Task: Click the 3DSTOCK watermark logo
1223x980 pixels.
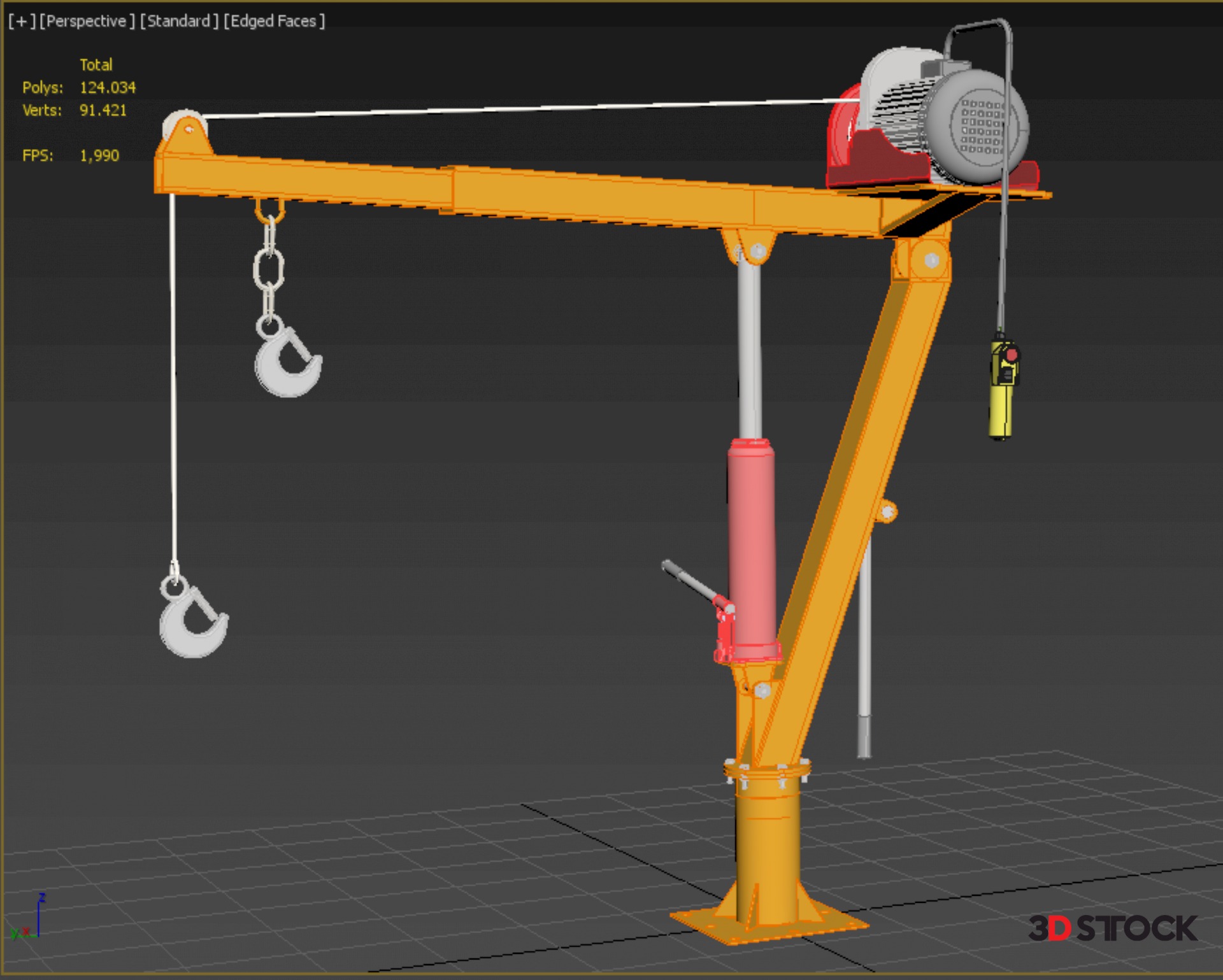Action: point(1113,928)
